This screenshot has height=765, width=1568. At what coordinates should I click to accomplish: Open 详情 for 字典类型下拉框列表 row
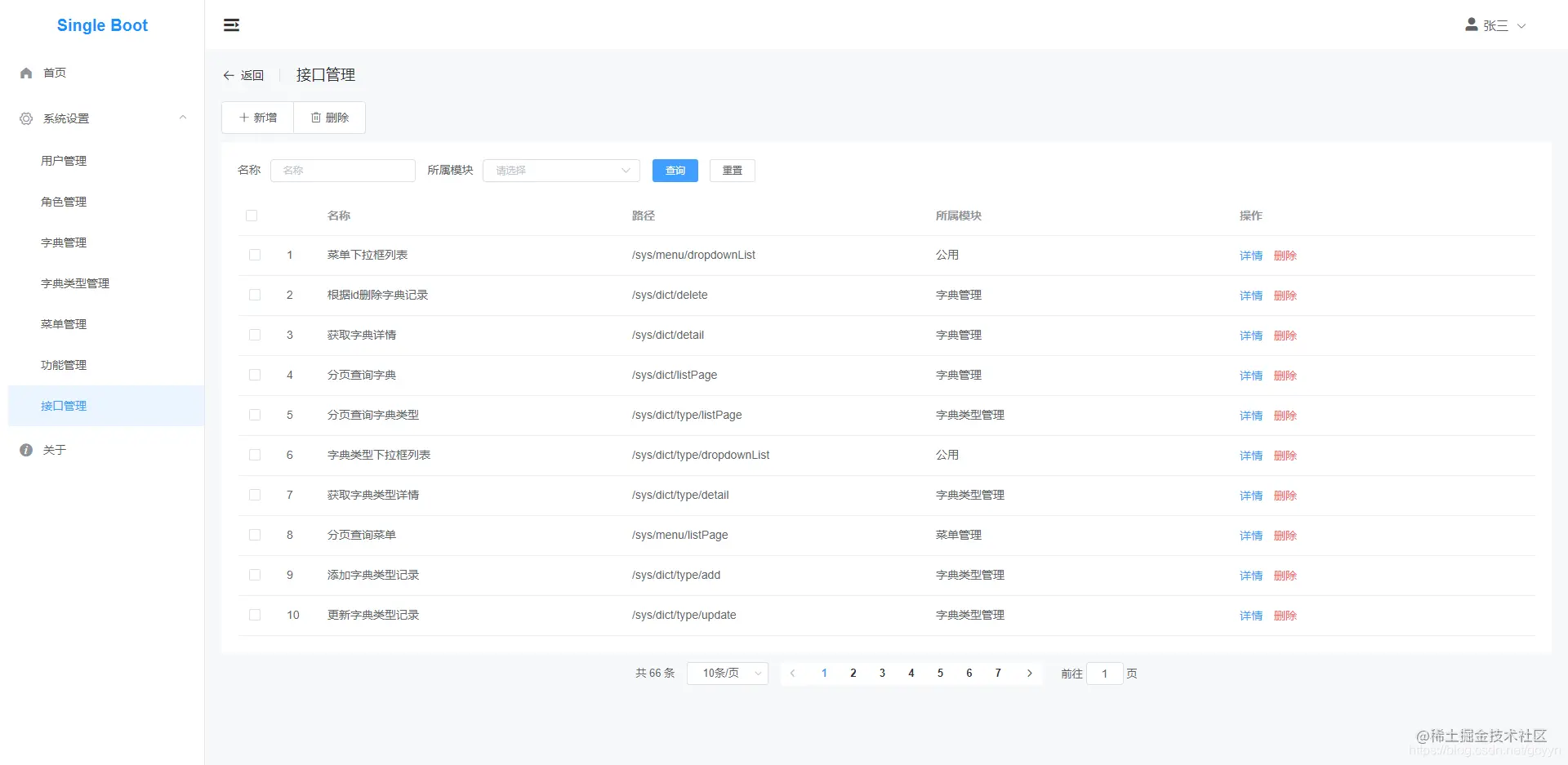click(x=1250, y=456)
